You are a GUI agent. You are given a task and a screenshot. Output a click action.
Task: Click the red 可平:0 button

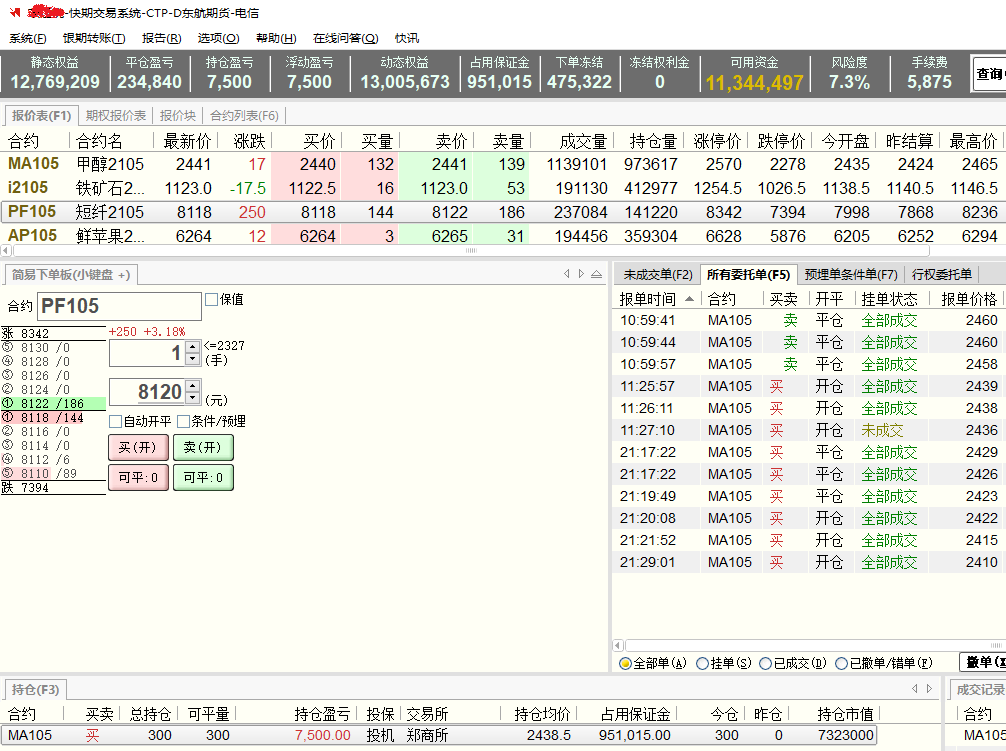[138, 477]
